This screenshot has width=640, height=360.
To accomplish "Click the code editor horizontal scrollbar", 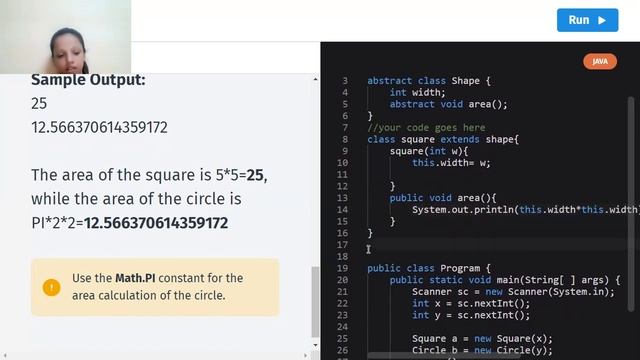I will 444,356.
